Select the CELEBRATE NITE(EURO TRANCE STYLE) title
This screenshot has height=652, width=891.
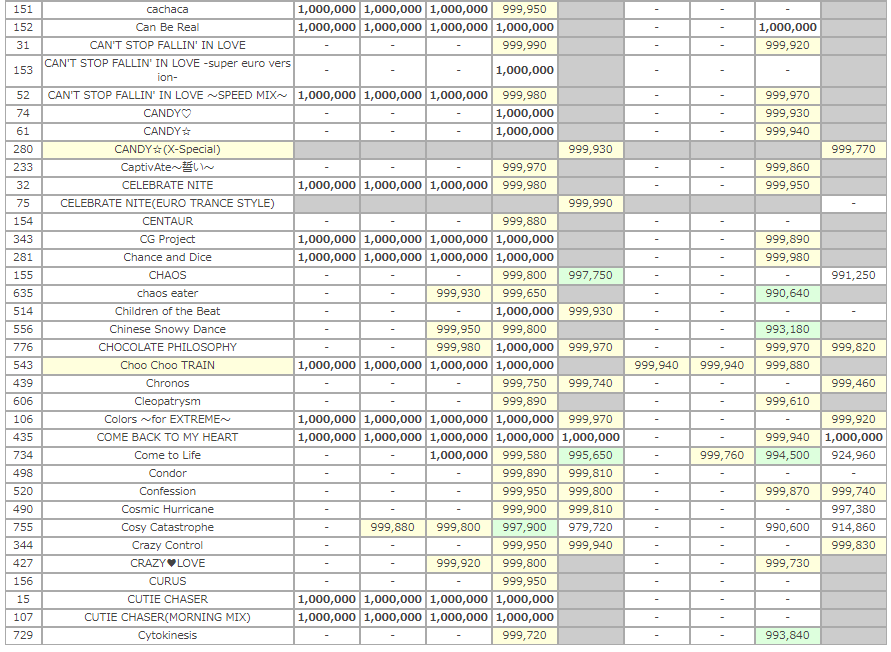tap(168, 204)
